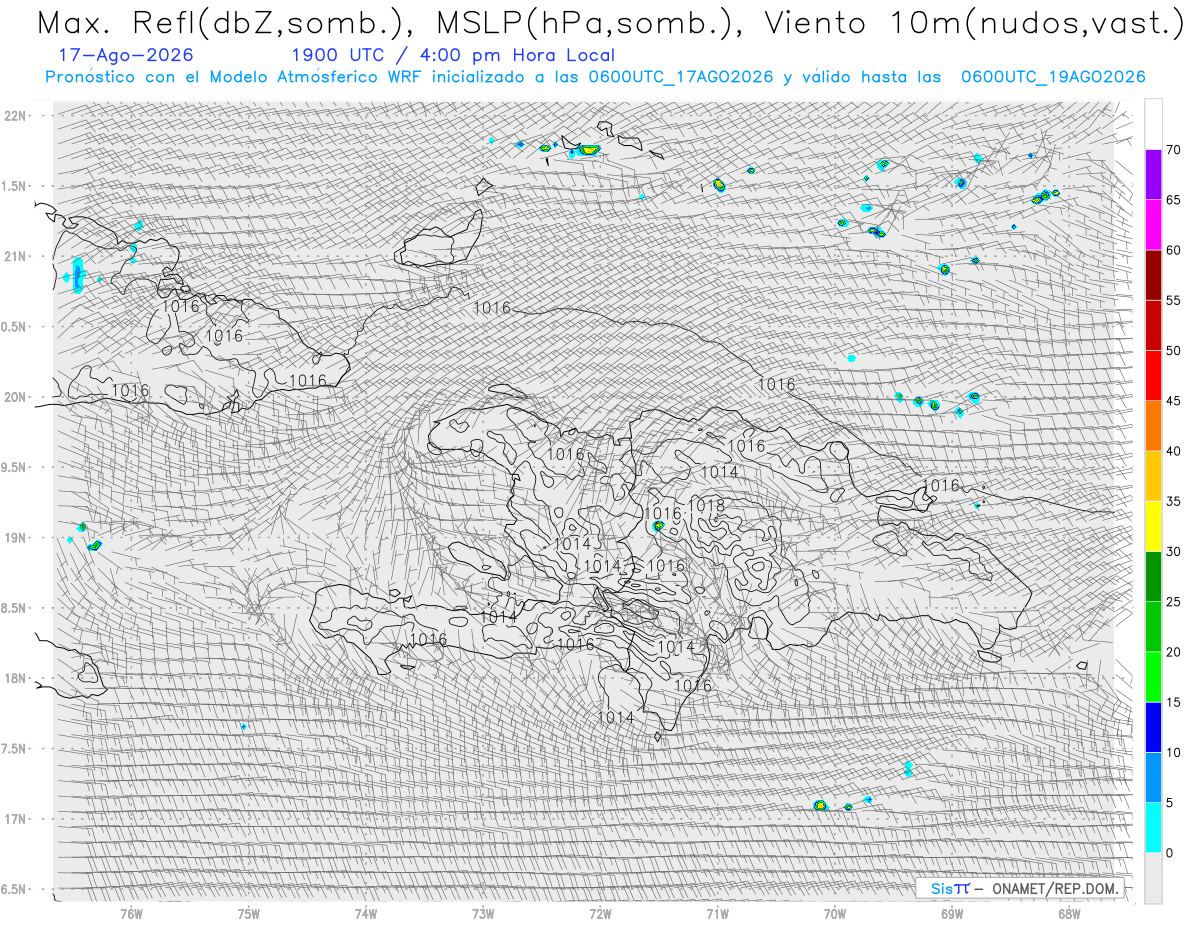Screen dimensions: 1200x927
Task: Select the '69W' longitude label
Action: (952, 914)
